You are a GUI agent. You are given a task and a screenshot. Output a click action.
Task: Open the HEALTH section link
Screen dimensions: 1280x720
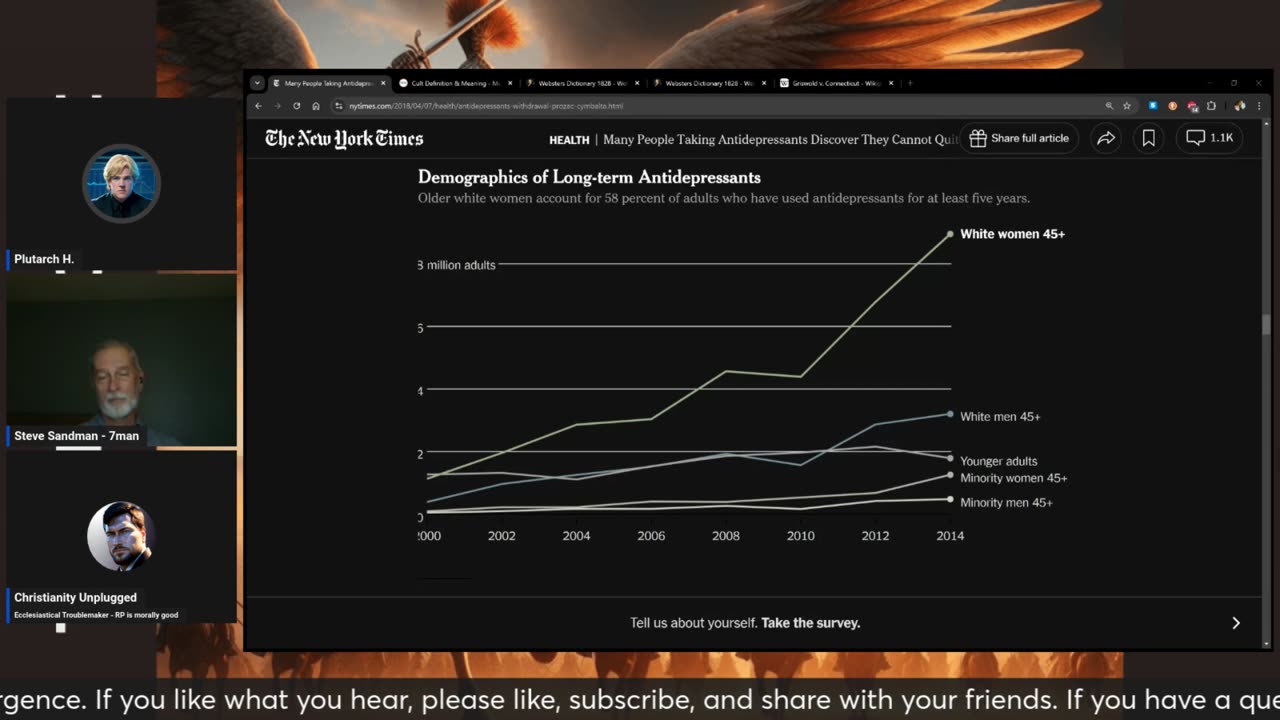click(569, 140)
